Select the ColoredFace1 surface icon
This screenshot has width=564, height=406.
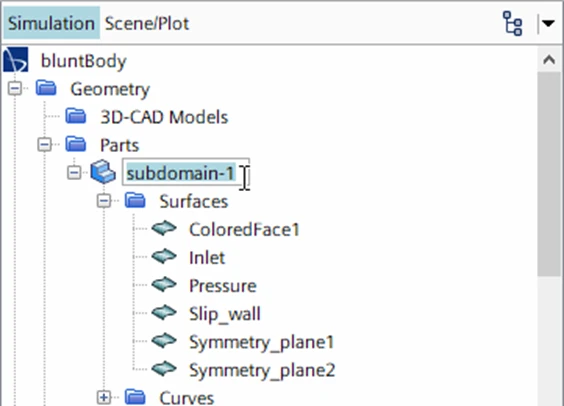(x=164, y=228)
